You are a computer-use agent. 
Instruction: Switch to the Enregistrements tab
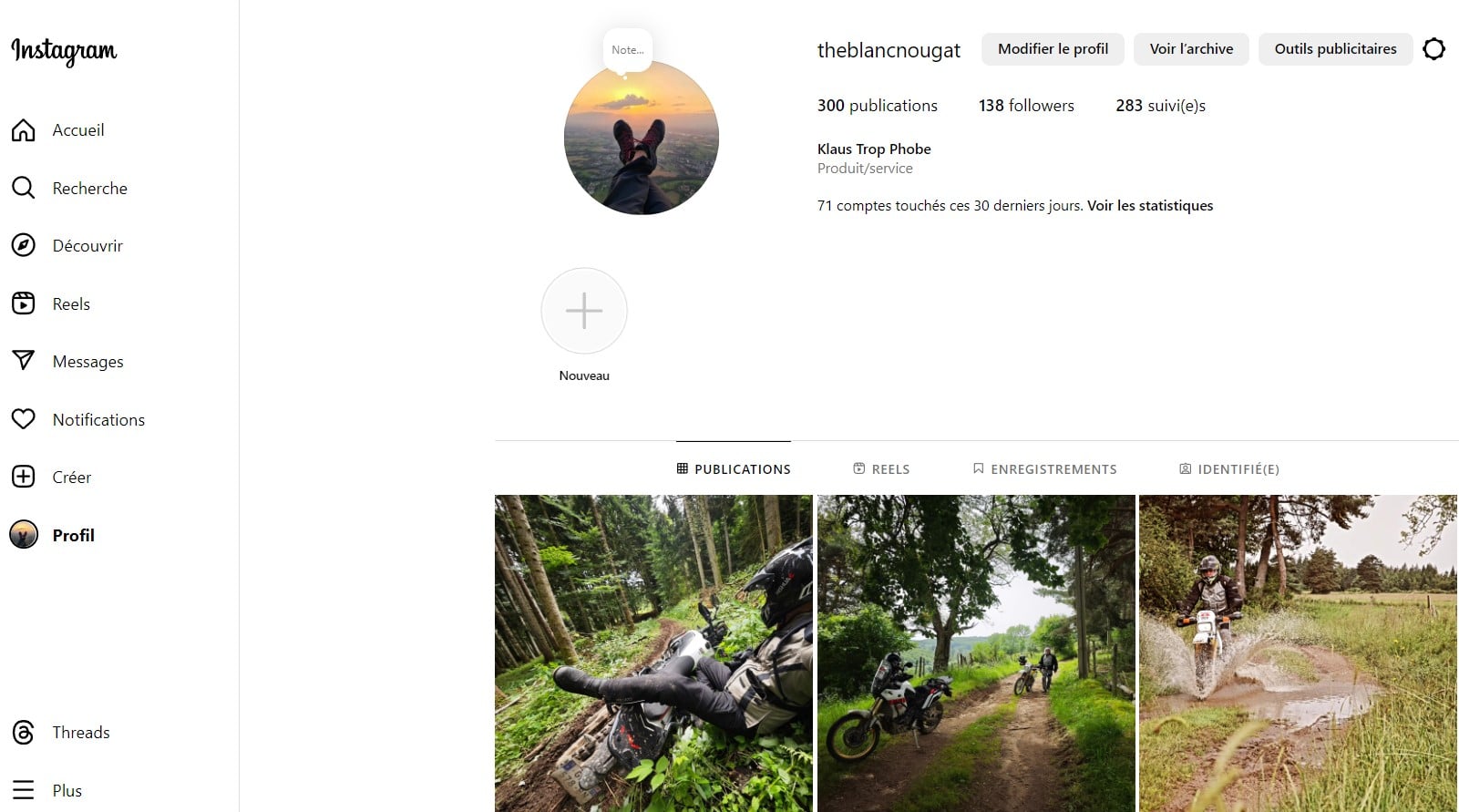pos(1044,468)
